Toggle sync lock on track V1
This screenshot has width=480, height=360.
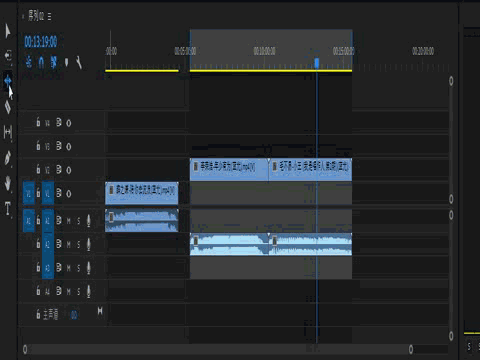pyautogui.click(x=59, y=193)
